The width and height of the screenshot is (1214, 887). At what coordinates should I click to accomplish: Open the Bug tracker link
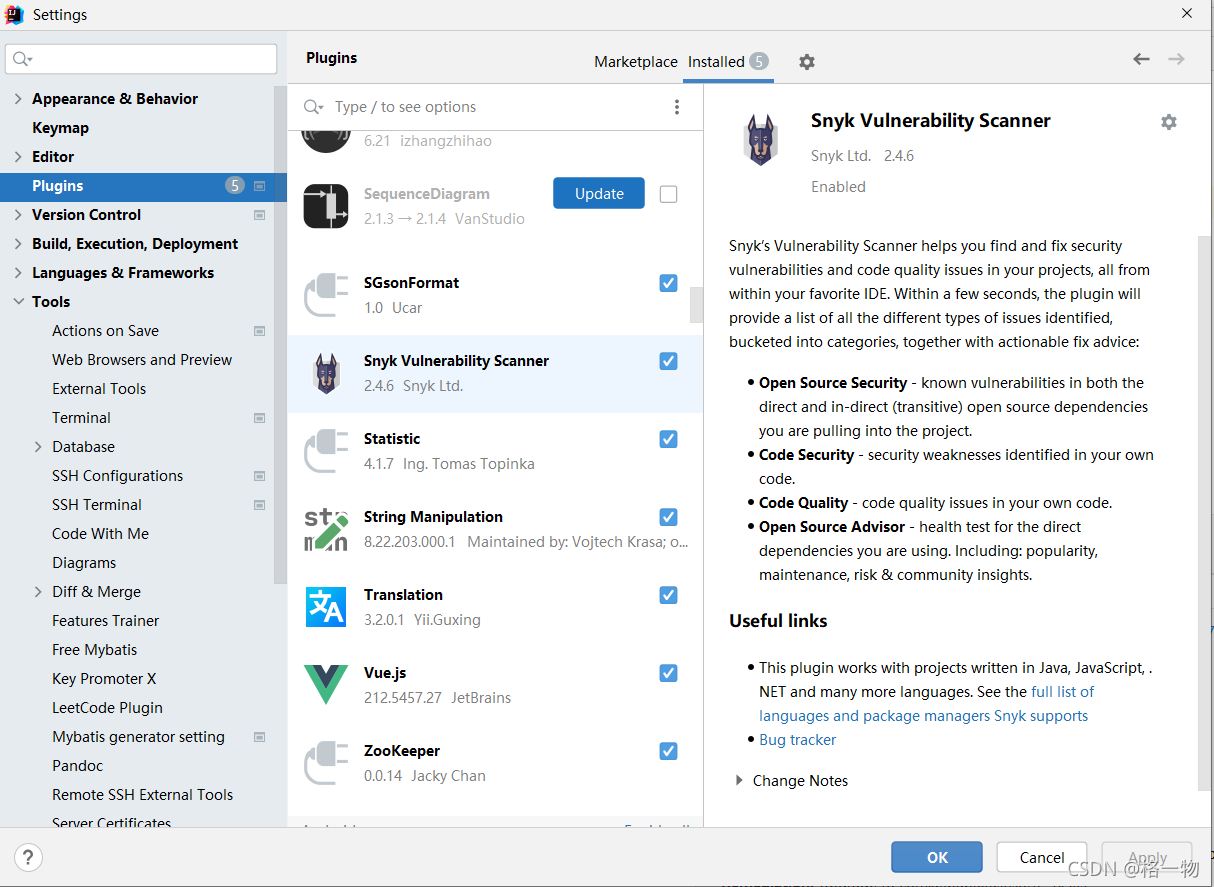797,740
